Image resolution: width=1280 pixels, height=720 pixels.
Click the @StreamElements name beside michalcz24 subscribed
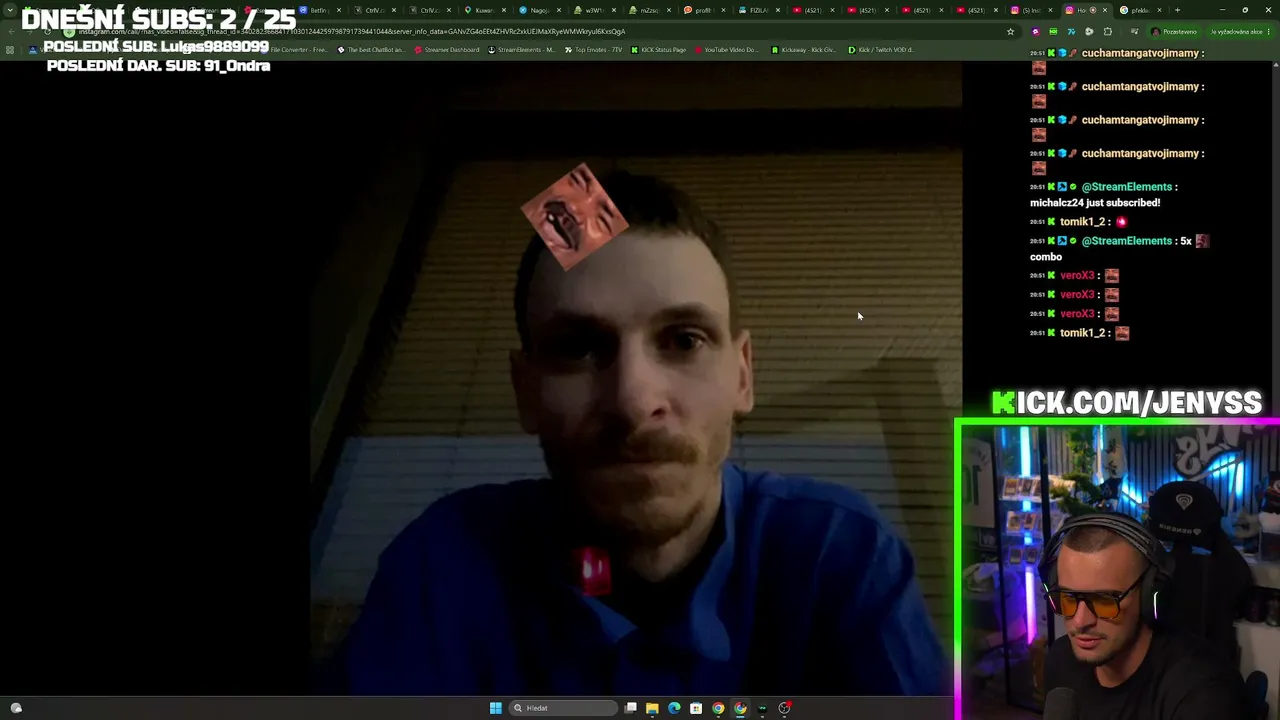click(x=1127, y=187)
